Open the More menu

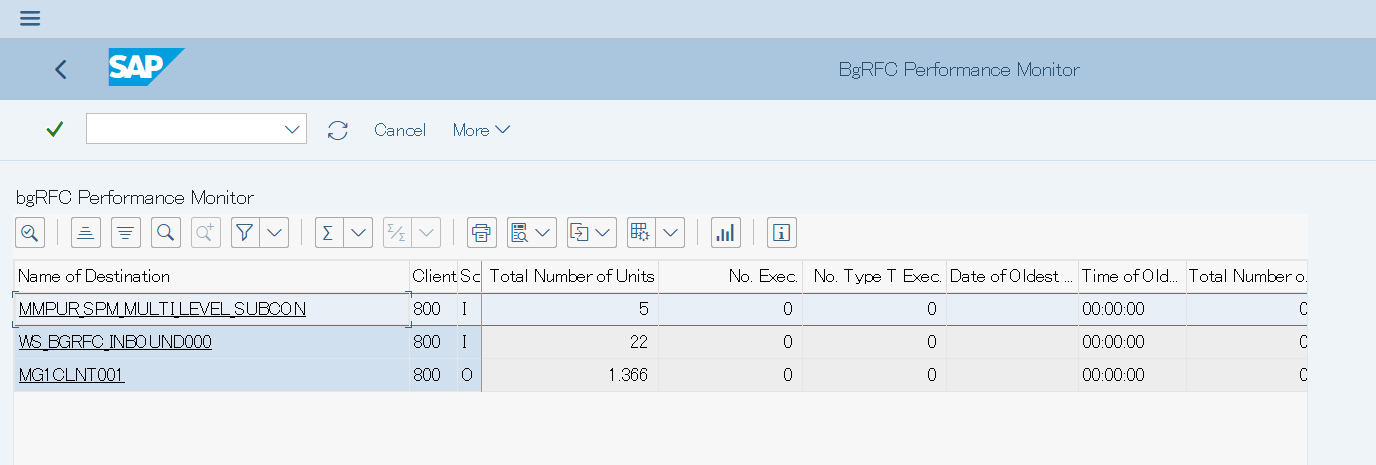pos(481,130)
